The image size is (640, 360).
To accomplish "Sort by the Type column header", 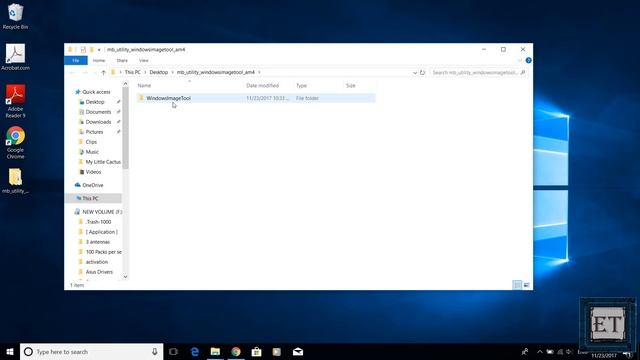I will pos(301,85).
